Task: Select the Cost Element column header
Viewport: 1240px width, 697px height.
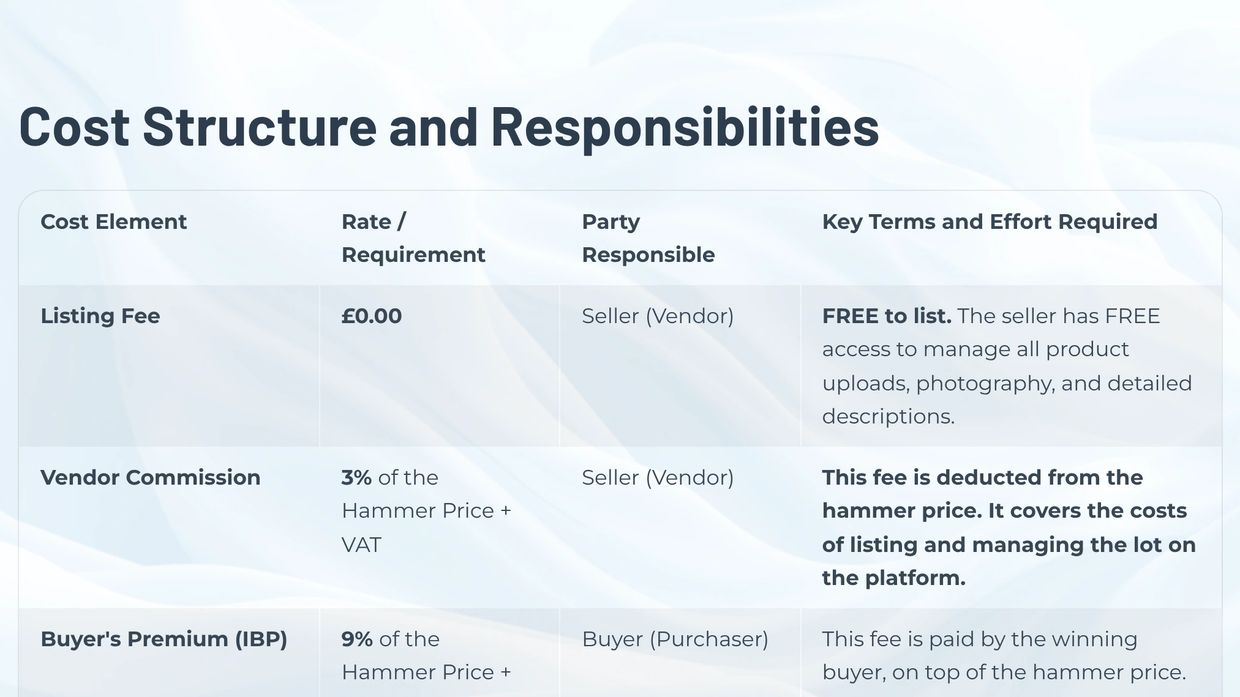Action: pos(114,222)
